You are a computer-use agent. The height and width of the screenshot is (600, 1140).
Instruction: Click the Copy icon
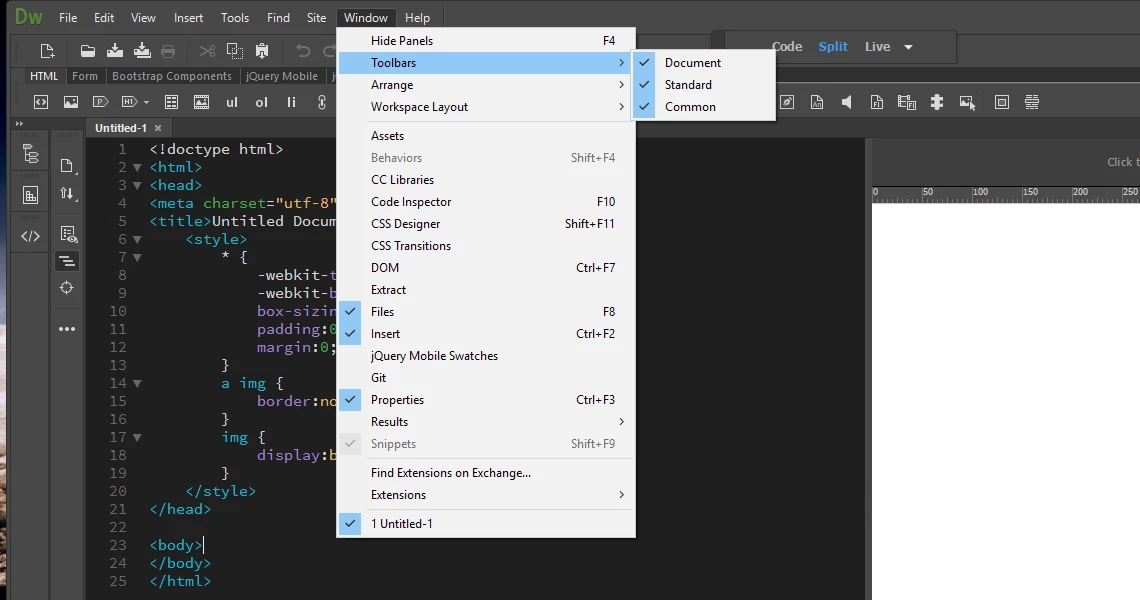[234, 51]
